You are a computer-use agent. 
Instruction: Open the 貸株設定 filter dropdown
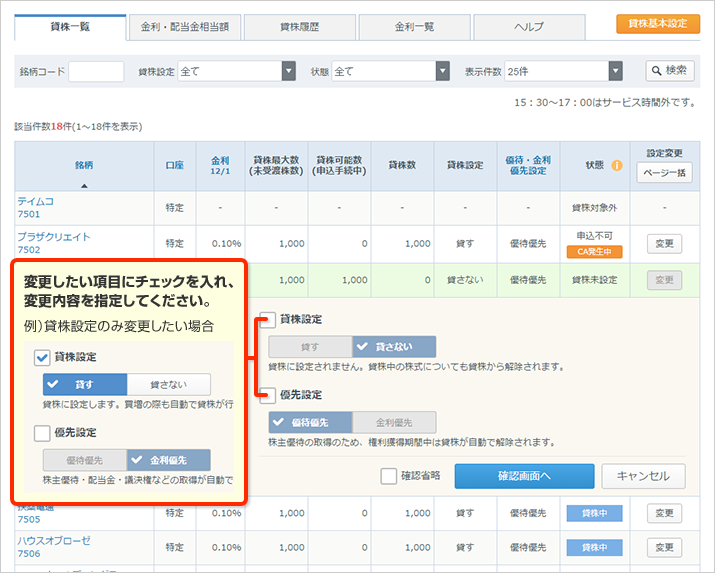(289, 71)
